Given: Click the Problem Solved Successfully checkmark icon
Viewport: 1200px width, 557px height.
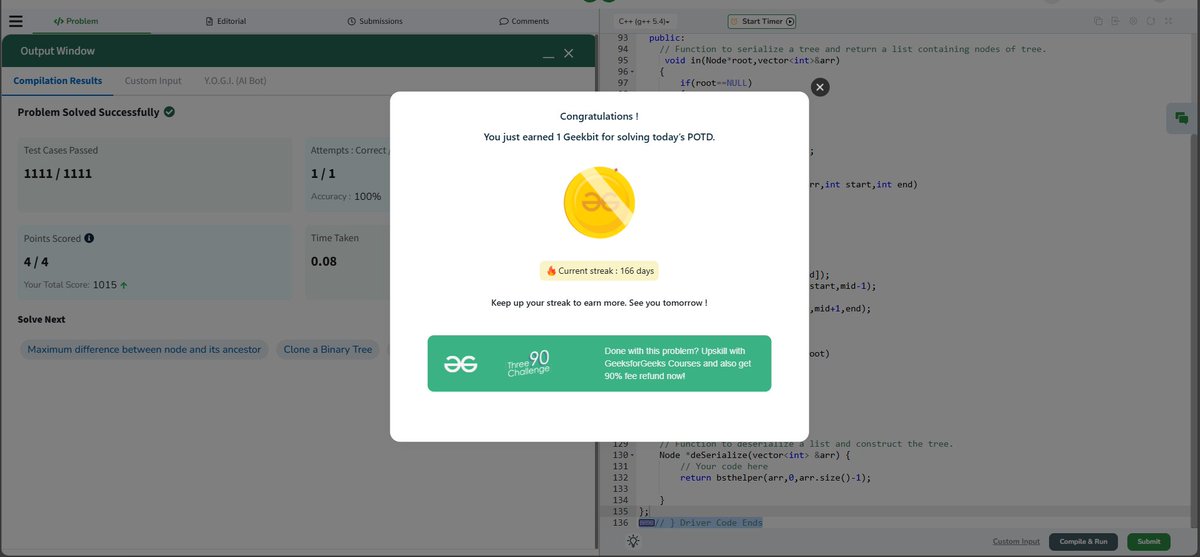Looking at the screenshot, I should pyautogui.click(x=169, y=112).
